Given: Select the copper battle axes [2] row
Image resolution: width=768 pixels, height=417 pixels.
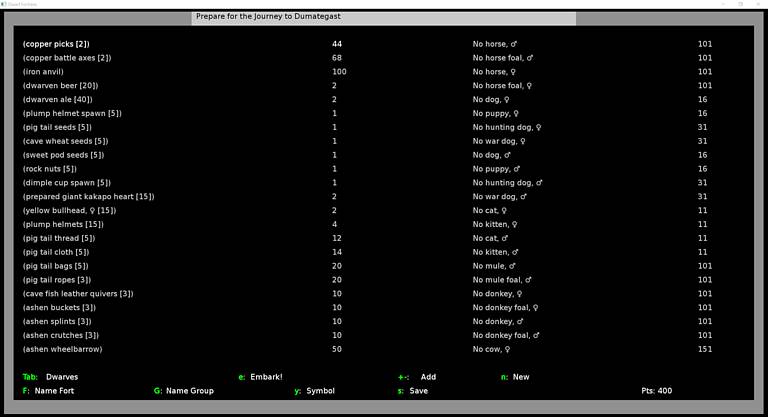Looking at the screenshot, I should click(67, 58).
